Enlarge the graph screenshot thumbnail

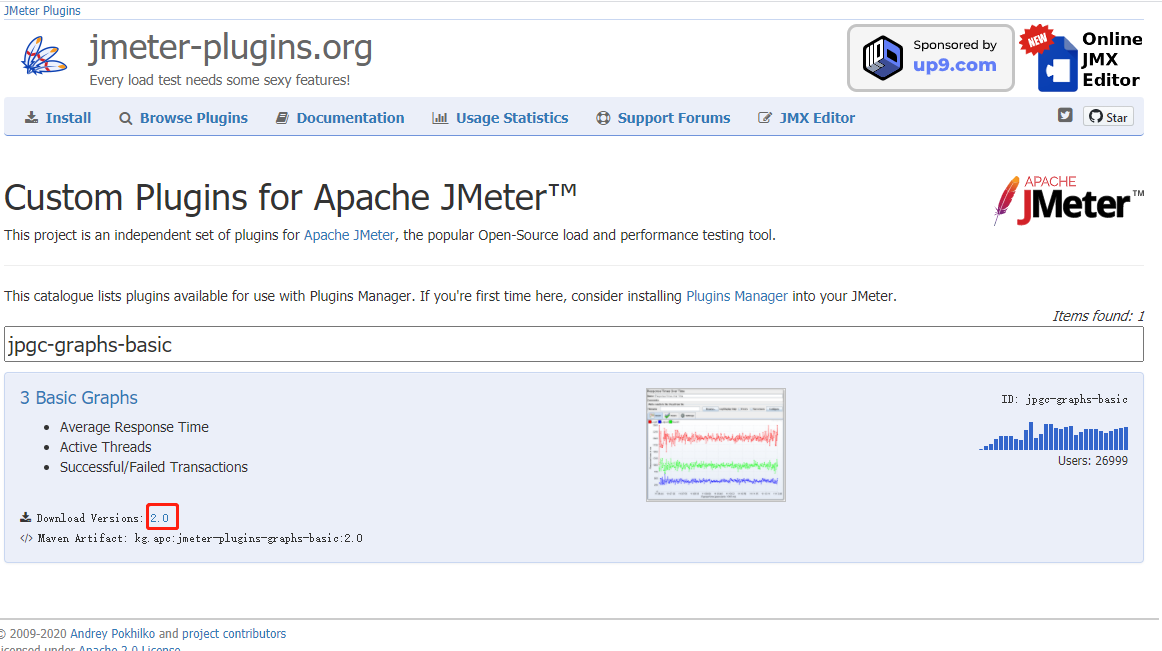(715, 445)
